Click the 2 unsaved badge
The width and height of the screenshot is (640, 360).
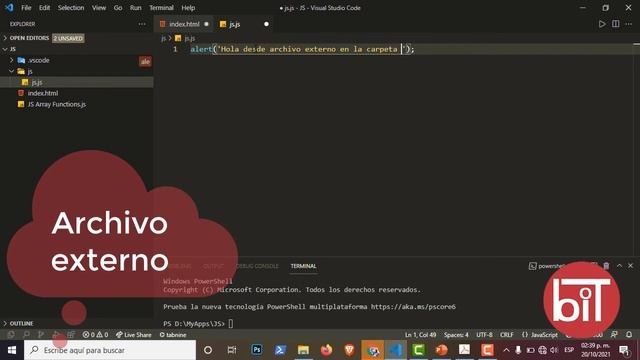coord(68,38)
